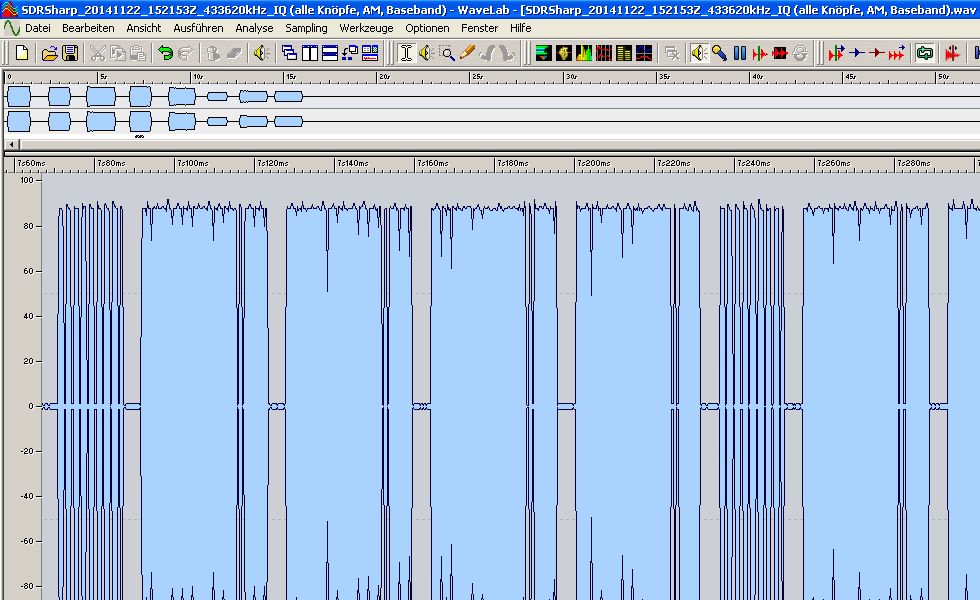Click the tile windows vertically icon
The image size is (980, 600).
click(310, 52)
